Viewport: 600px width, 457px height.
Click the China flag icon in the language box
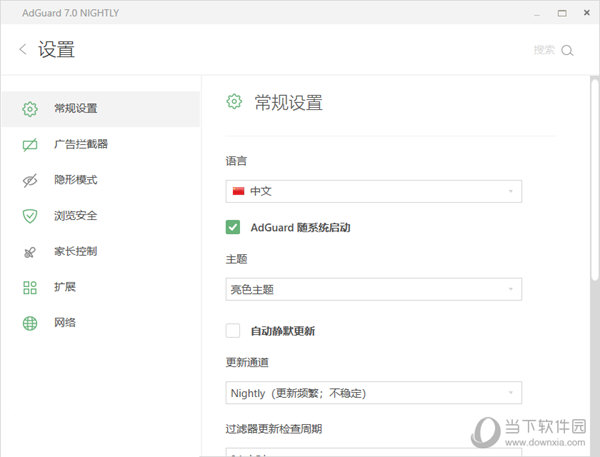pyautogui.click(x=238, y=191)
